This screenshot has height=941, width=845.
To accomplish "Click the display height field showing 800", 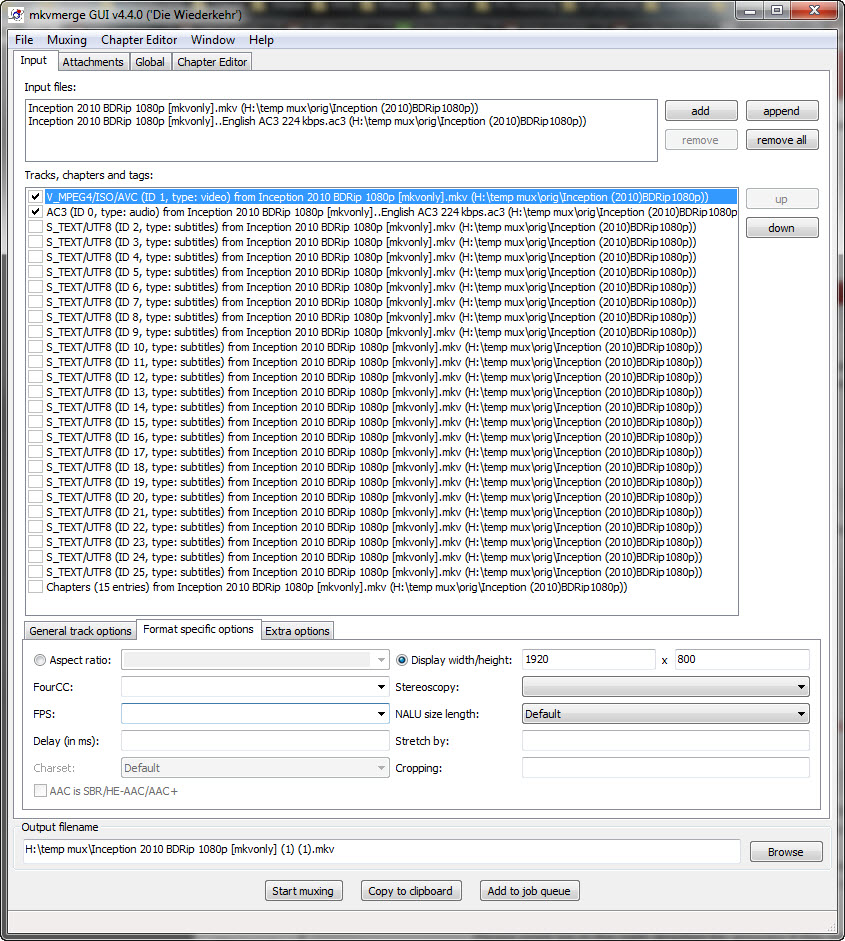I will pyautogui.click(x=742, y=660).
